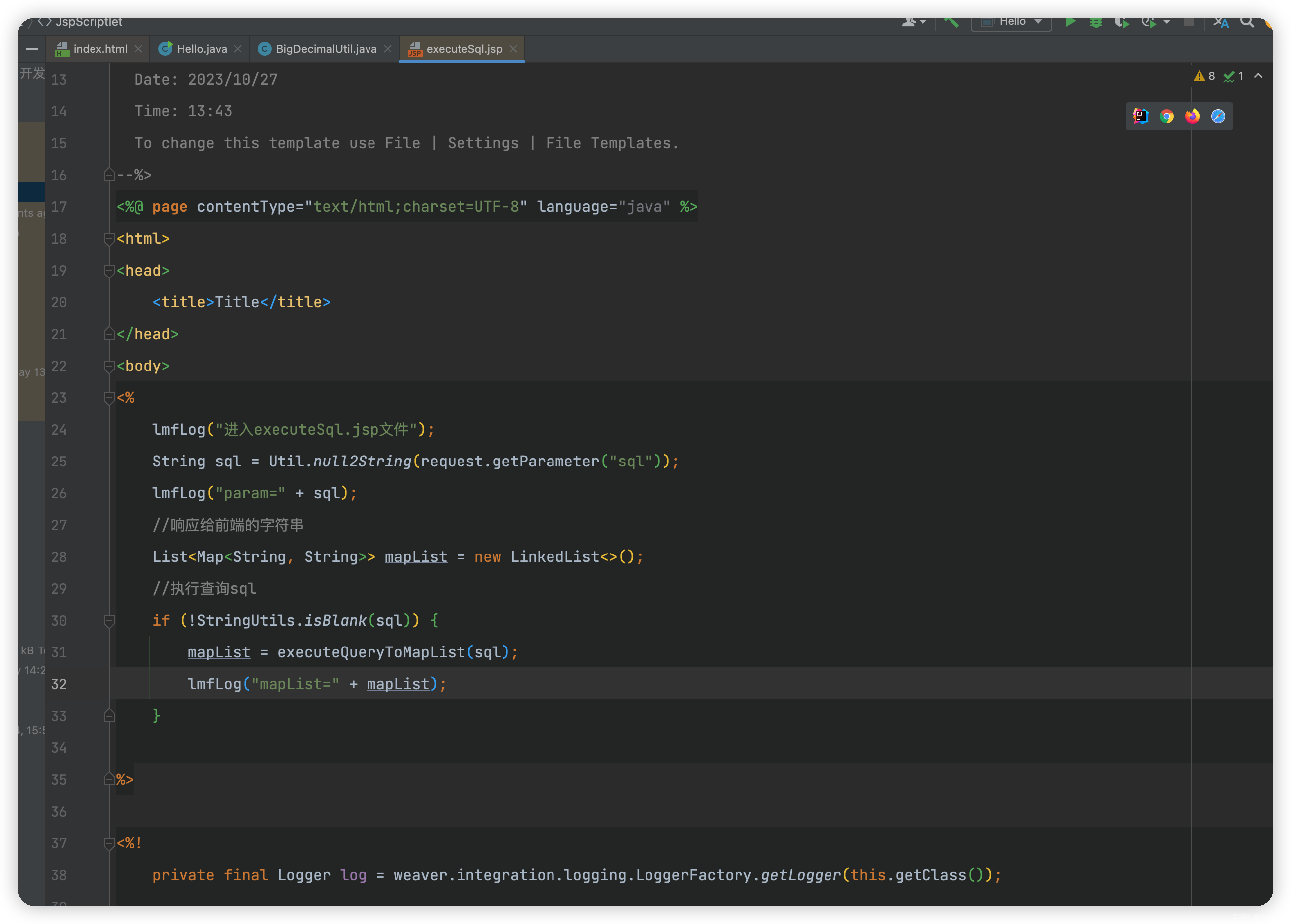
Task: Click the JspScriptlet breadcrumb
Action: pyautogui.click(x=90, y=21)
